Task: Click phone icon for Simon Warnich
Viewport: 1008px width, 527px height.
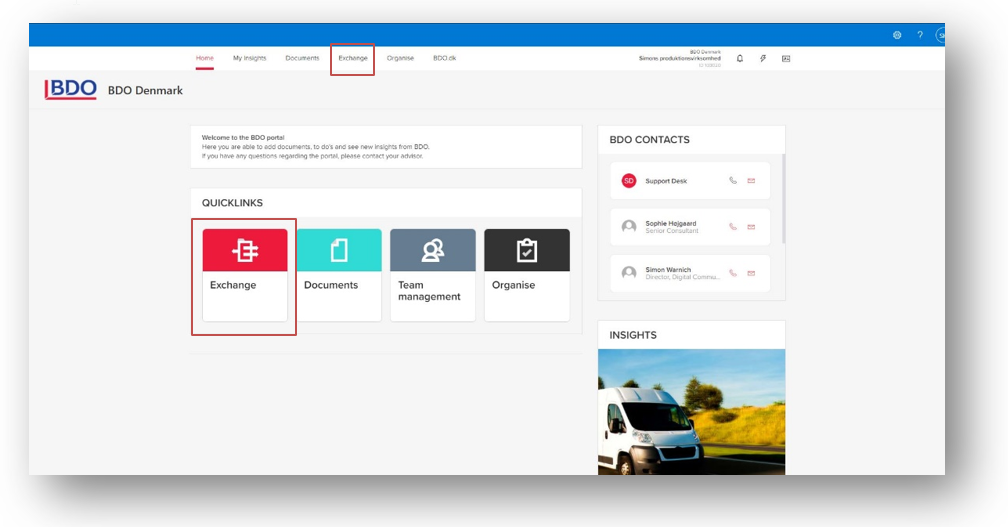Action: (733, 273)
